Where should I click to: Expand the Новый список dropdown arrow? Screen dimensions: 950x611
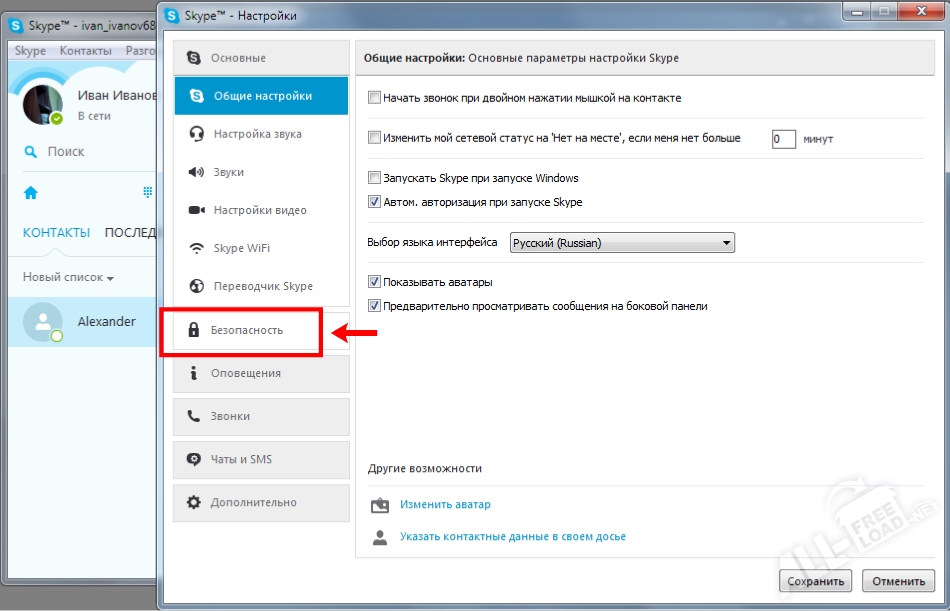pos(110,278)
